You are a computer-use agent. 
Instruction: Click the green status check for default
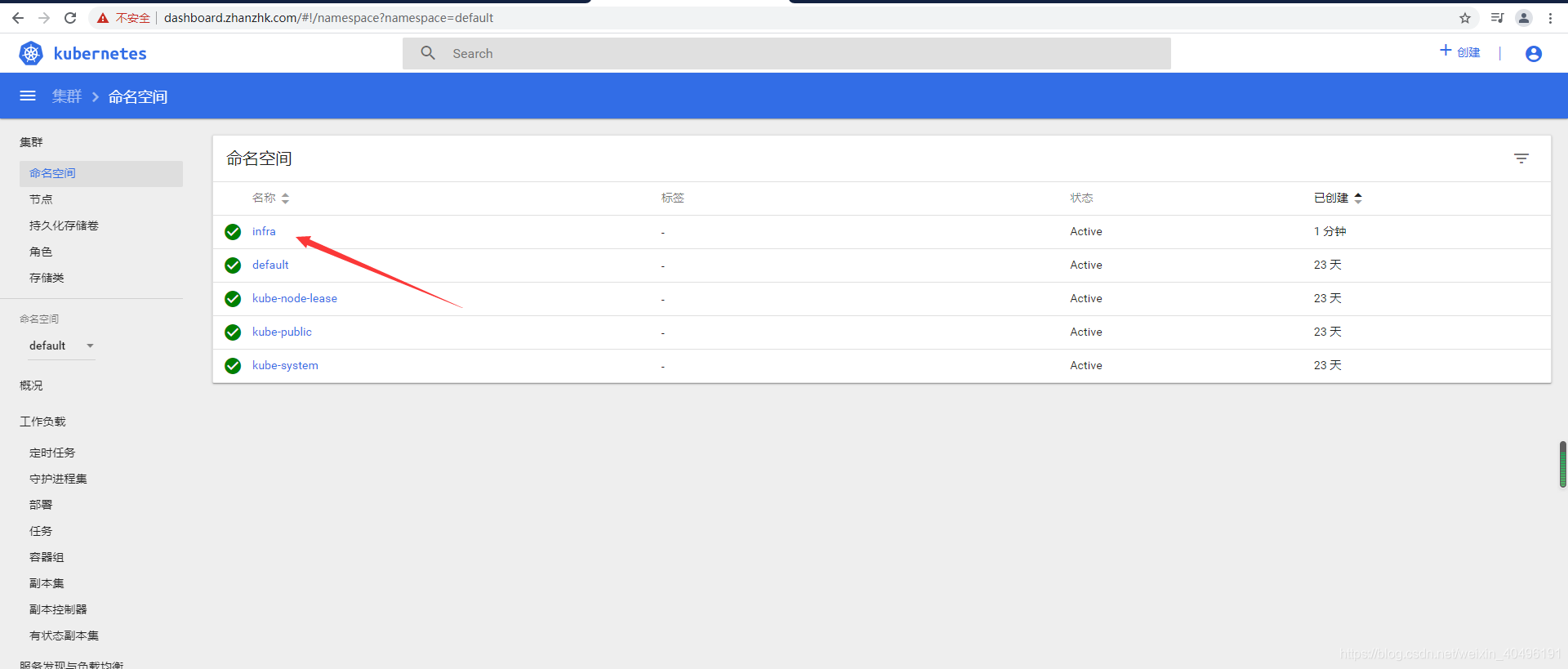coord(233,265)
